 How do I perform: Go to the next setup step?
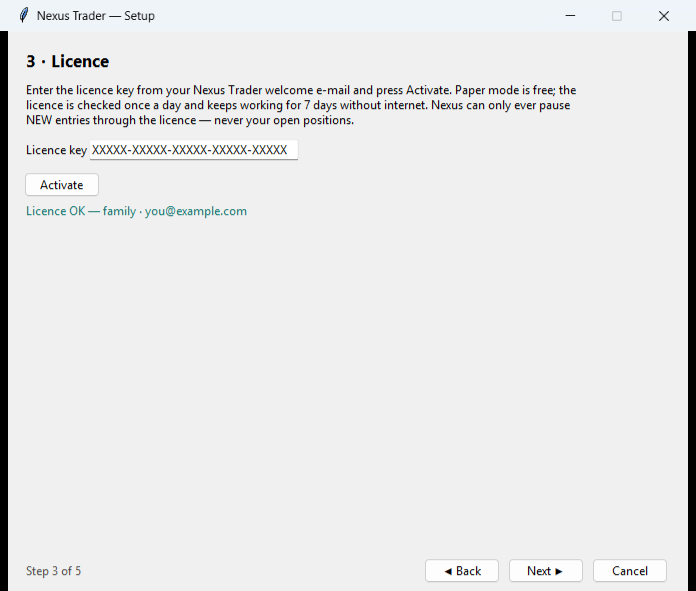coord(546,571)
